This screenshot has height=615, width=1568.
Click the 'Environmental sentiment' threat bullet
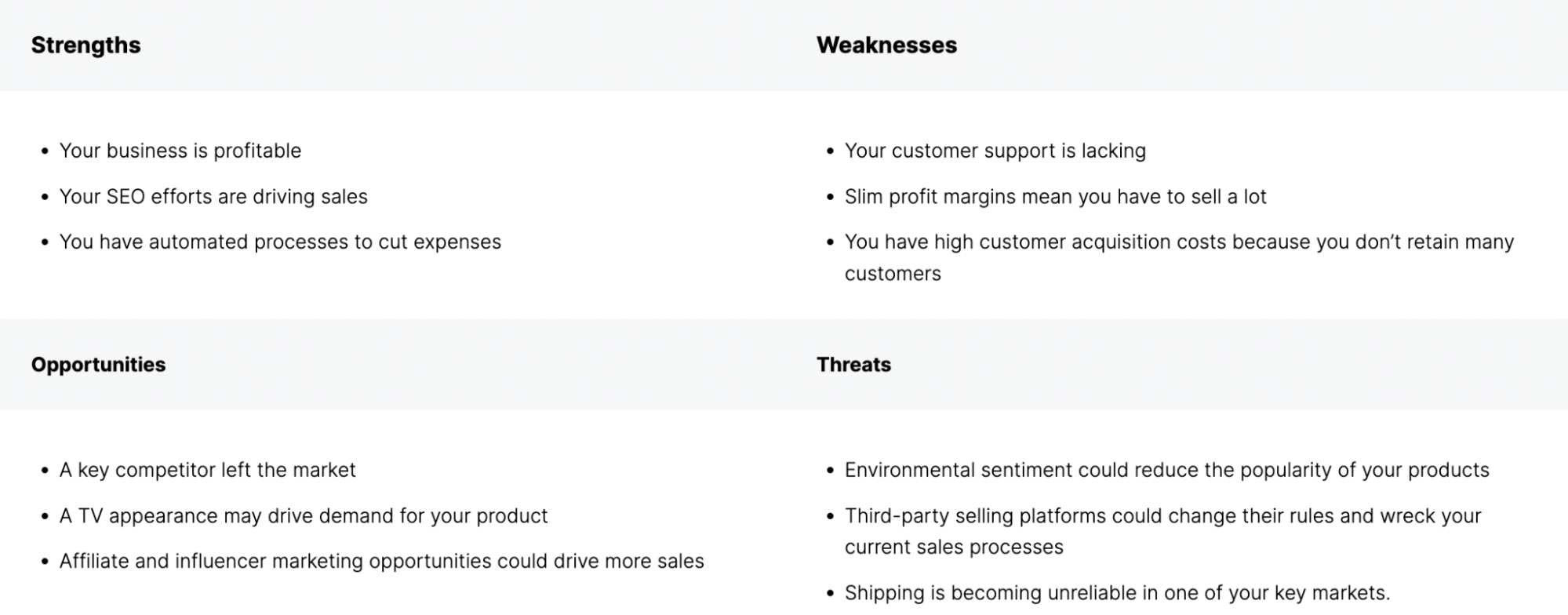coord(1167,470)
